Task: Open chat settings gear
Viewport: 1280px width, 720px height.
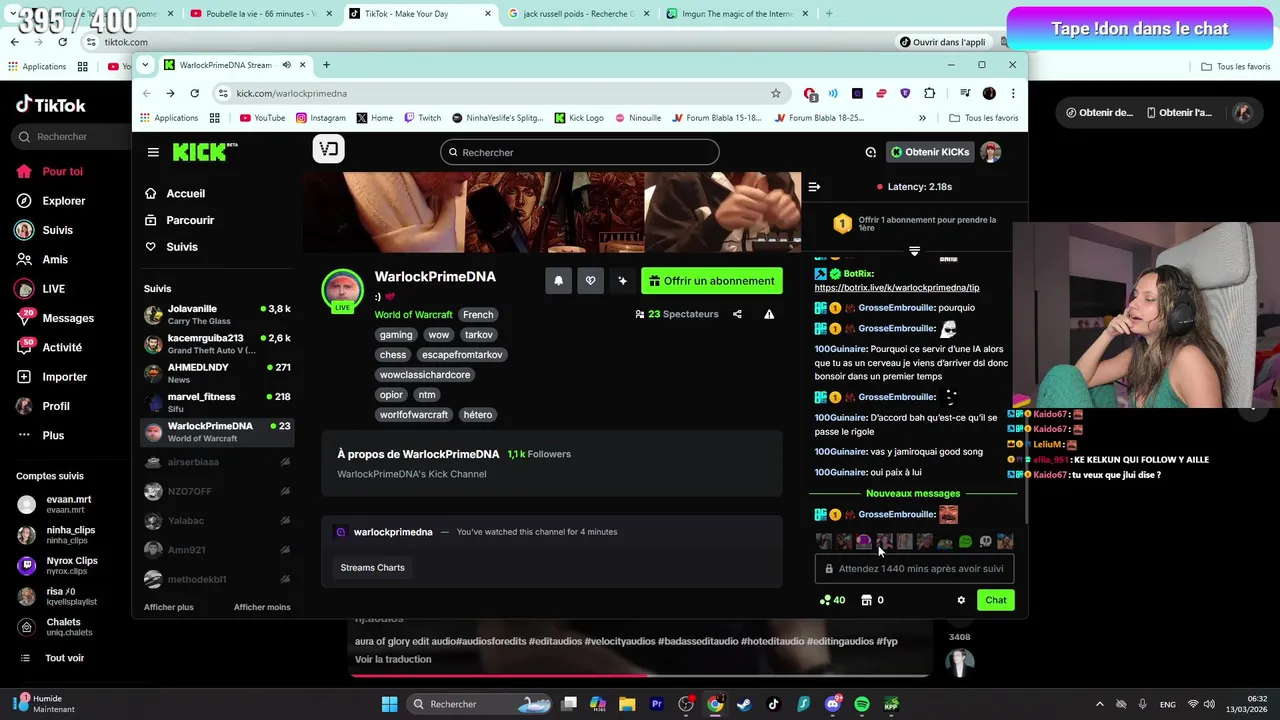Action: (x=961, y=600)
